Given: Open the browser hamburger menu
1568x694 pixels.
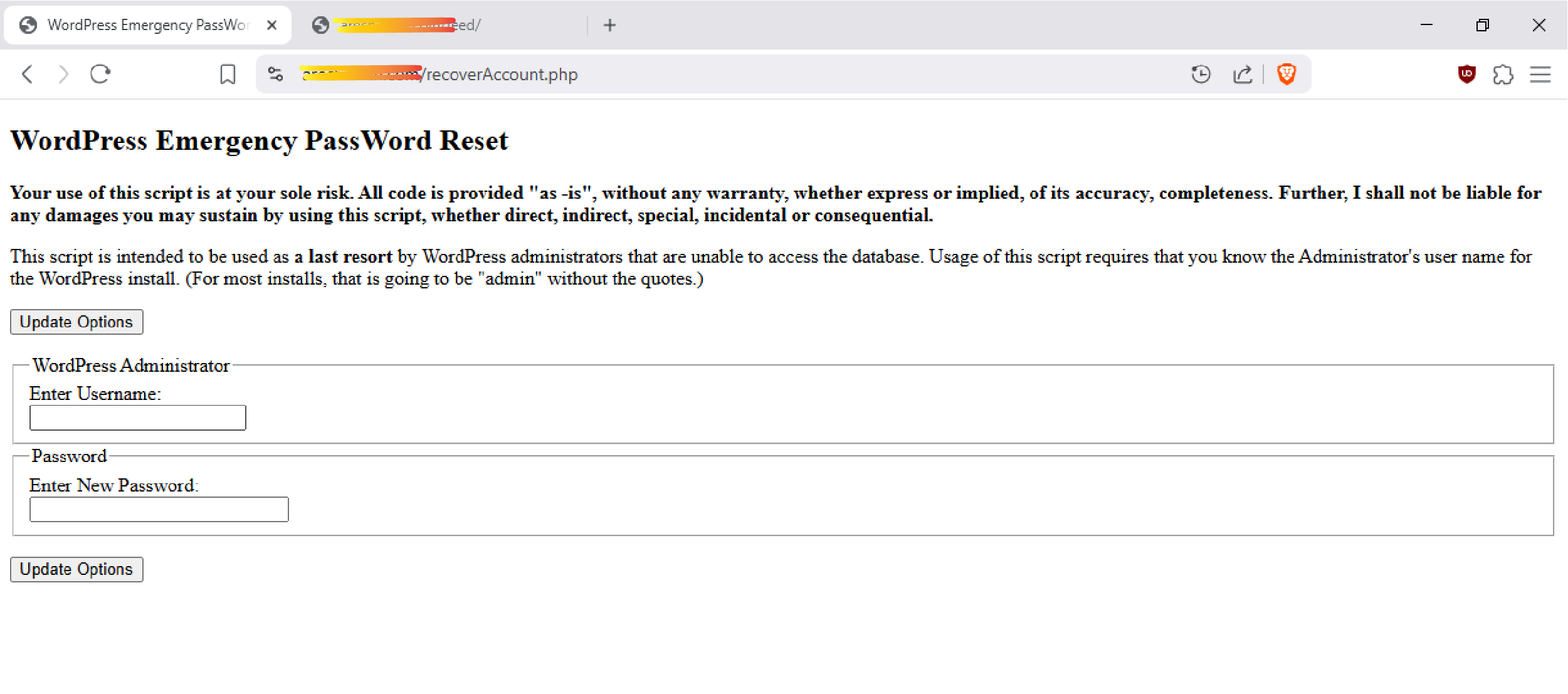Looking at the screenshot, I should [1540, 75].
